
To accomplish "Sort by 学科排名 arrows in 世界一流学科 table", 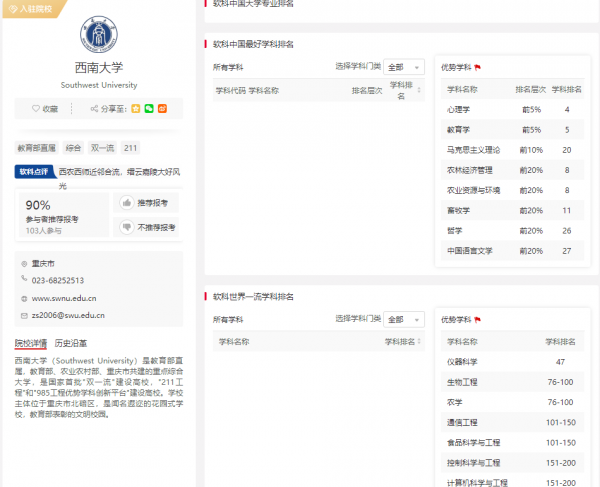I will [x=419, y=342].
